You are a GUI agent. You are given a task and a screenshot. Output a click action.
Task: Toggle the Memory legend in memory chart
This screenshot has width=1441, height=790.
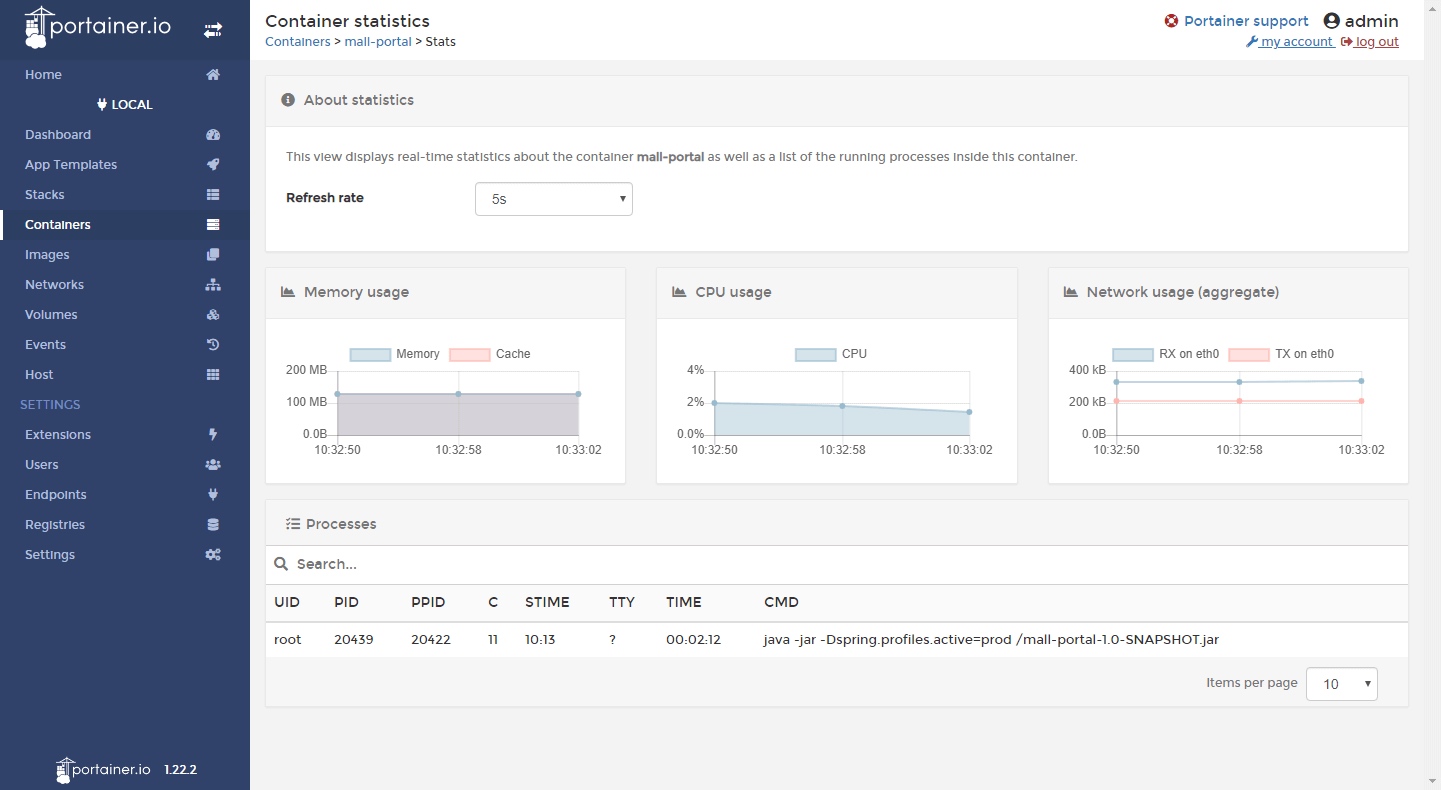point(394,354)
